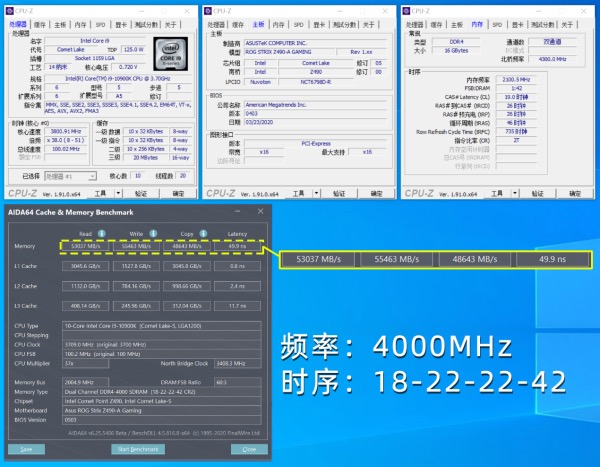Click the AIDA64 Close button

(249, 449)
